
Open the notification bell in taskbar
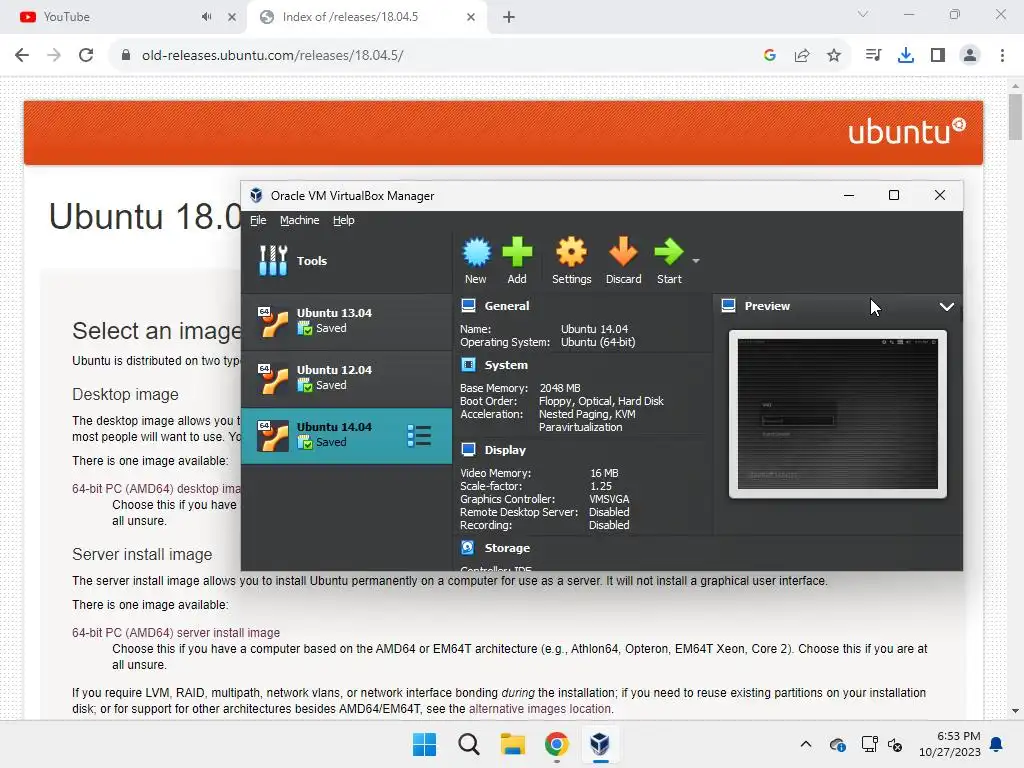[x=997, y=744]
